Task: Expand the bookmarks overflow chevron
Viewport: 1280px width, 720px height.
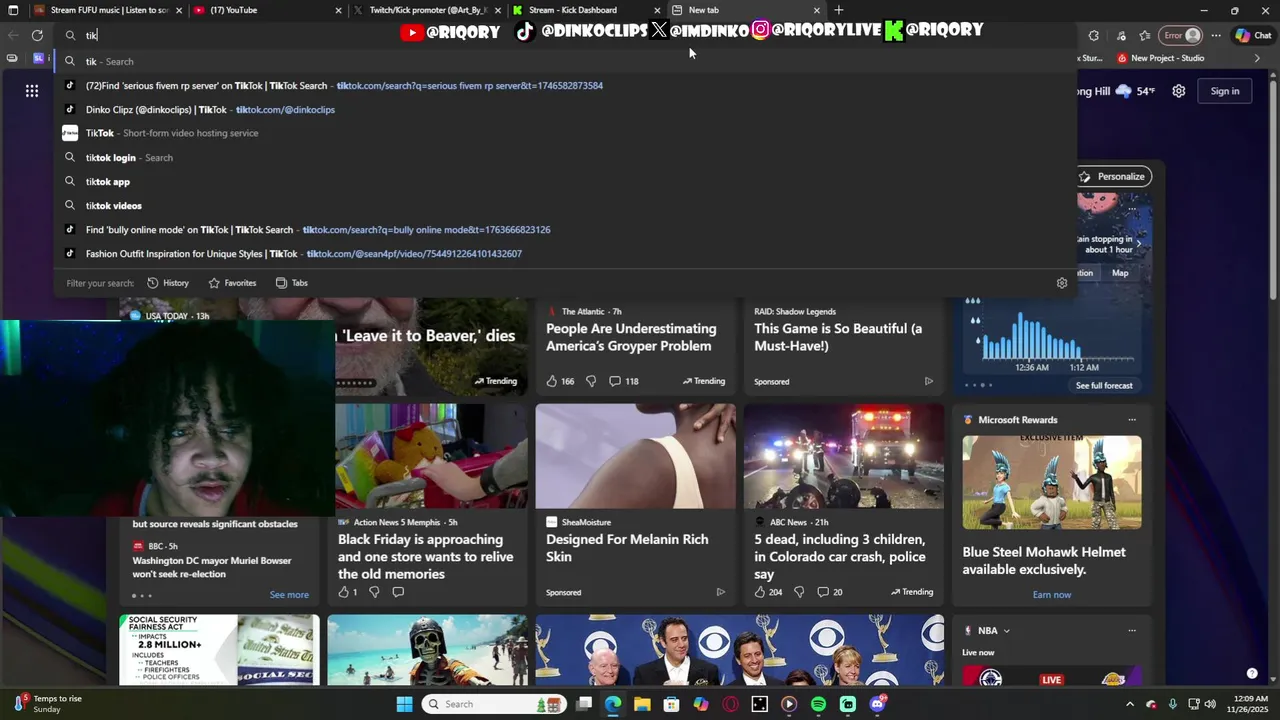Action: (x=1257, y=58)
